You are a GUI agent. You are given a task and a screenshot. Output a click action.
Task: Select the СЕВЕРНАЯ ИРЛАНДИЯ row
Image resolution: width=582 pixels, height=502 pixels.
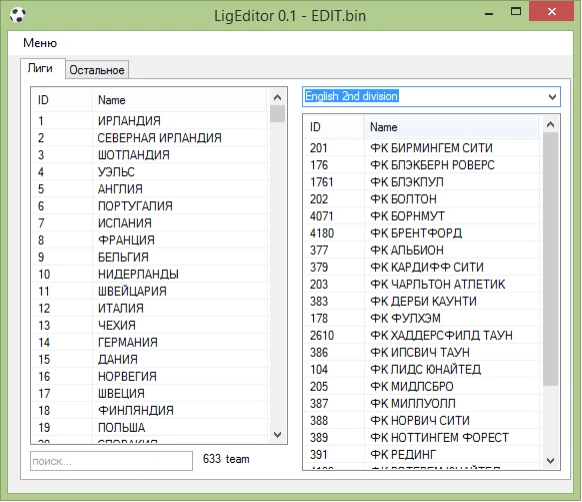[150, 138]
